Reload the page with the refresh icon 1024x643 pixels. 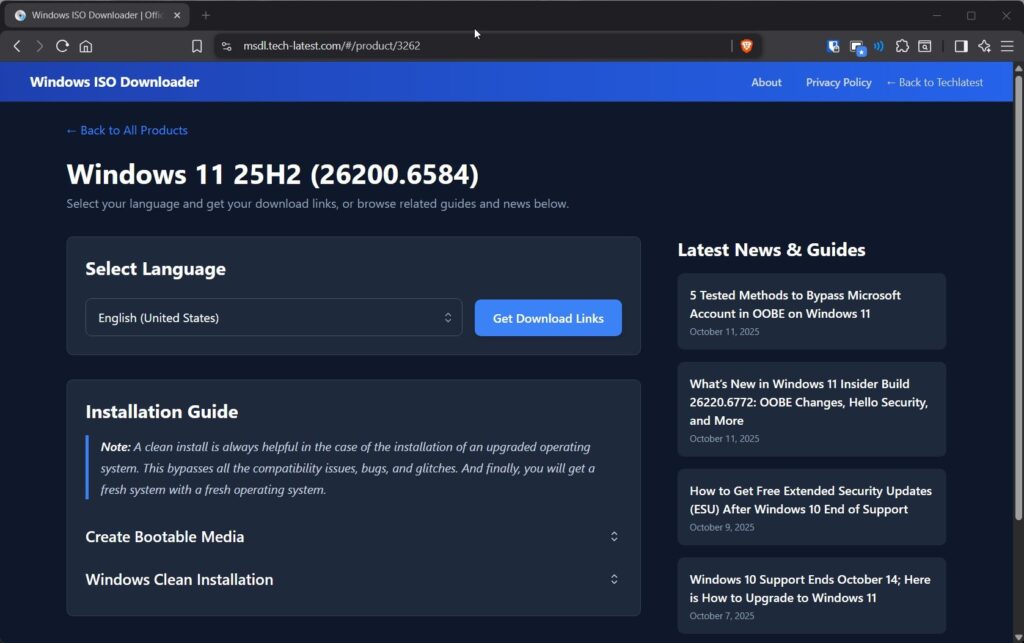(x=62, y=46)
